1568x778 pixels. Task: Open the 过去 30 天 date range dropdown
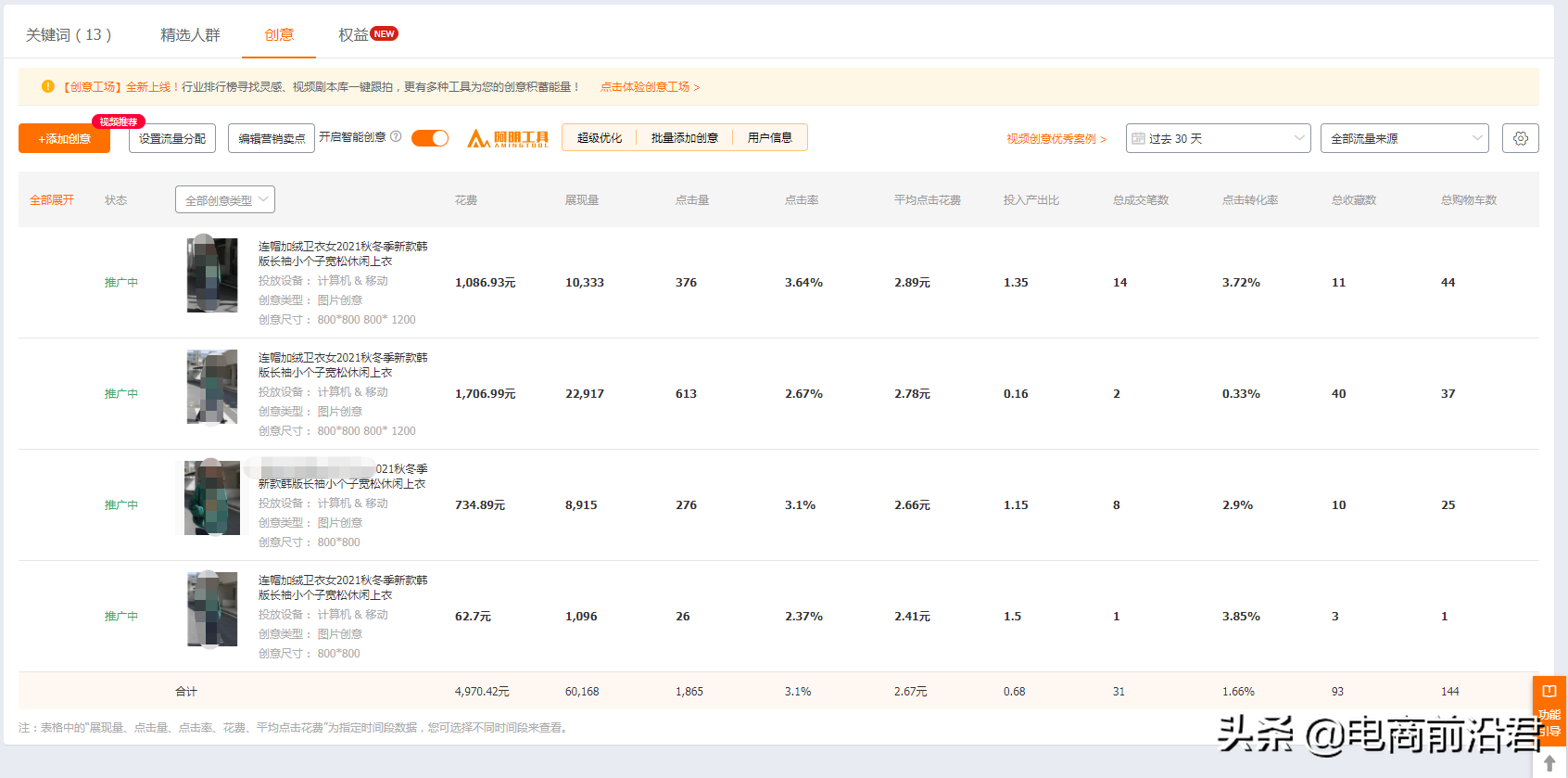[x=1218, y=138]
